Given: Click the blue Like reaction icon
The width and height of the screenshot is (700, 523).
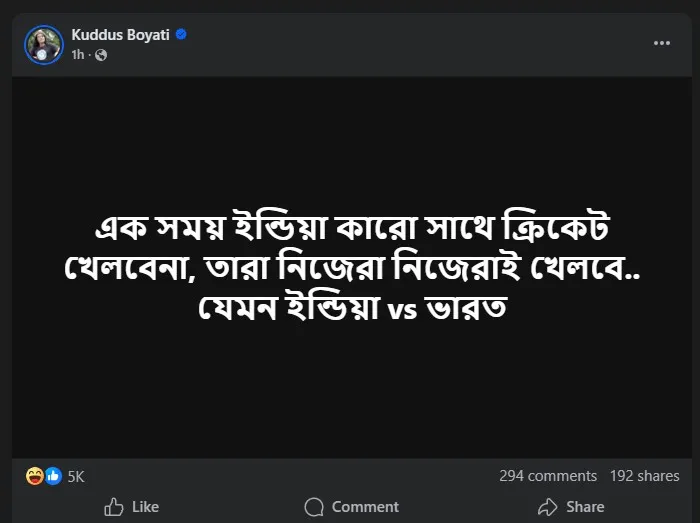Looking at the screenshot, I should pos(52,476).
